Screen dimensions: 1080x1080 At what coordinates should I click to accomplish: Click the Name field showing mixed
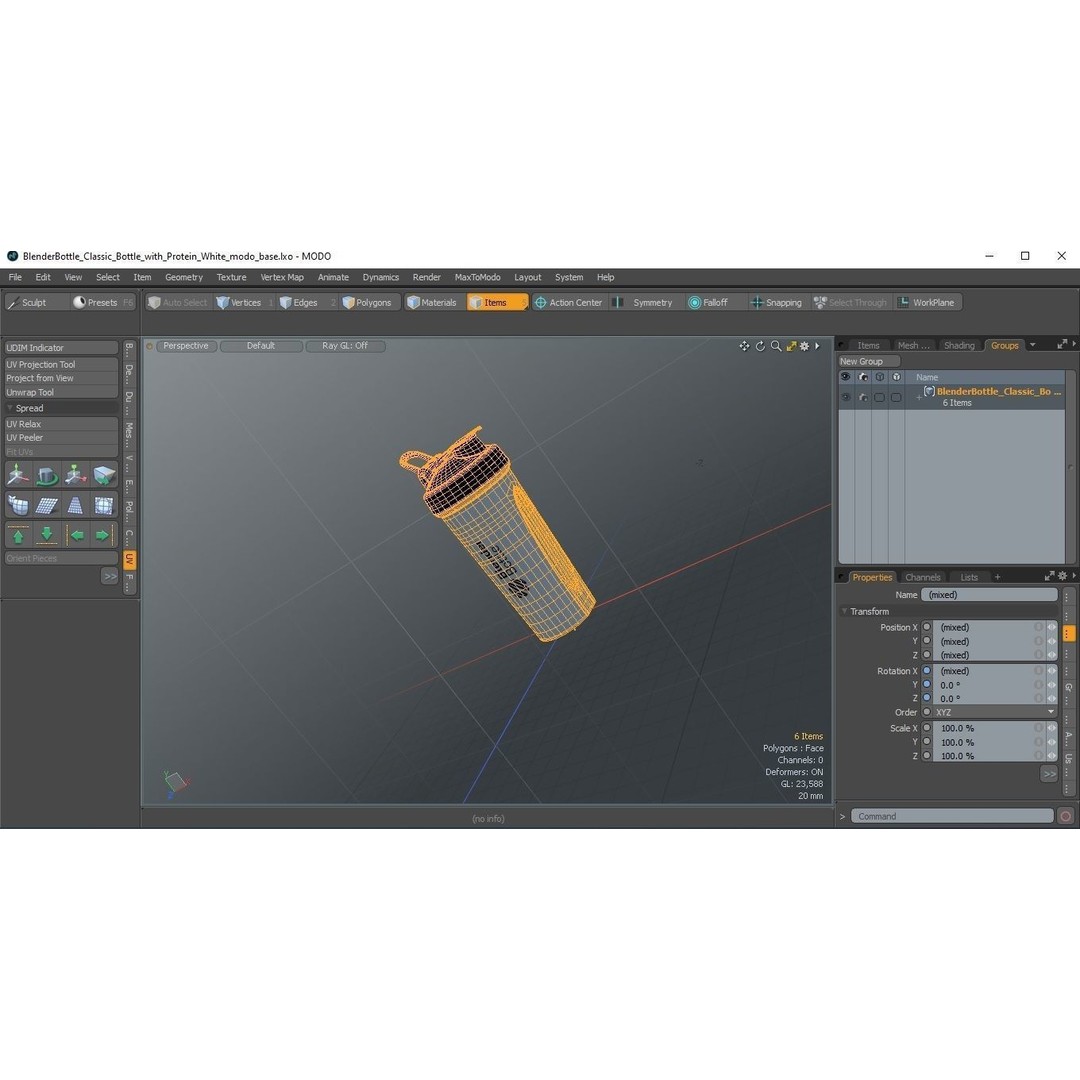pos(989,594)
